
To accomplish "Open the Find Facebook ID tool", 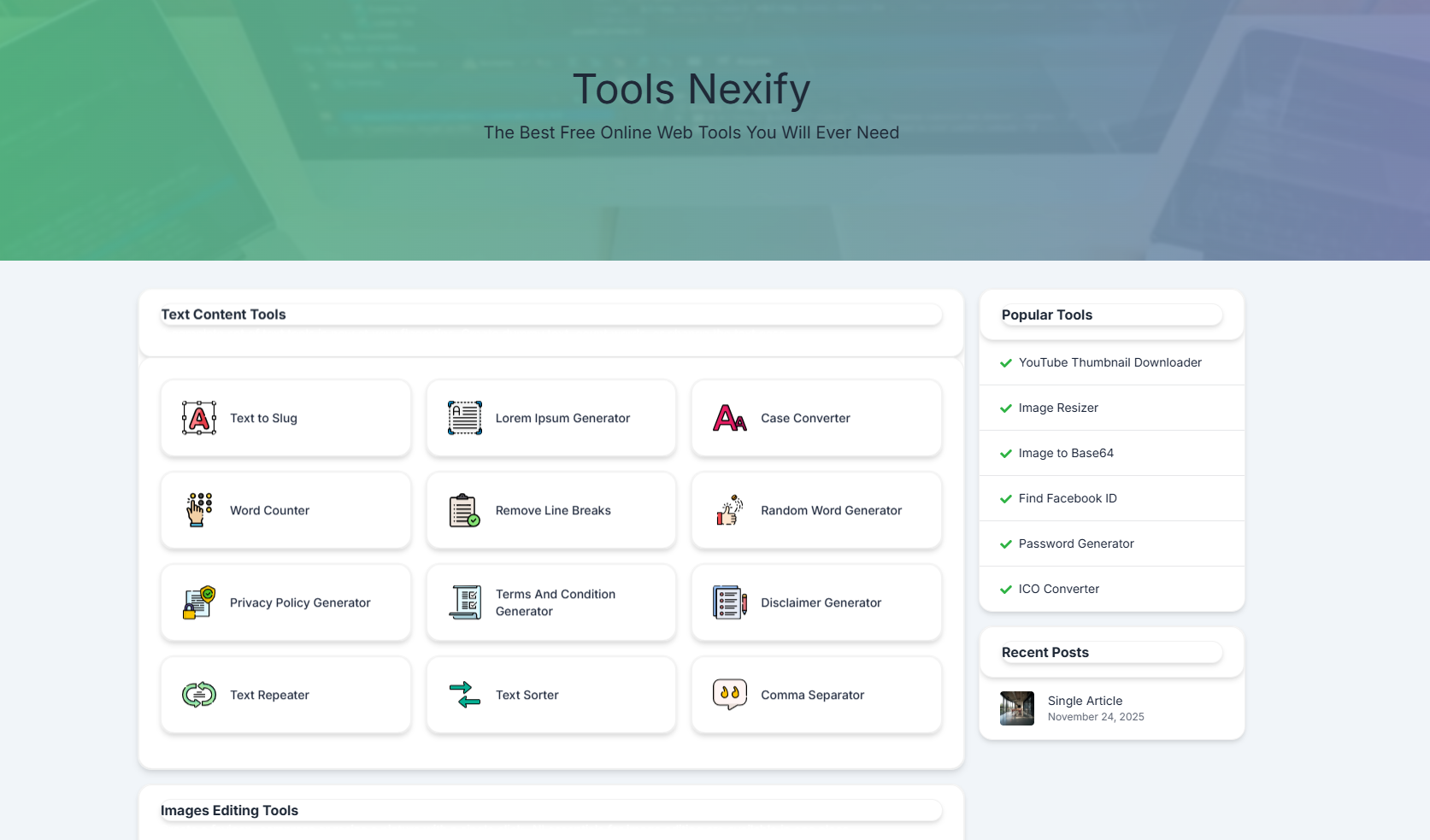I will point(1067,498).
